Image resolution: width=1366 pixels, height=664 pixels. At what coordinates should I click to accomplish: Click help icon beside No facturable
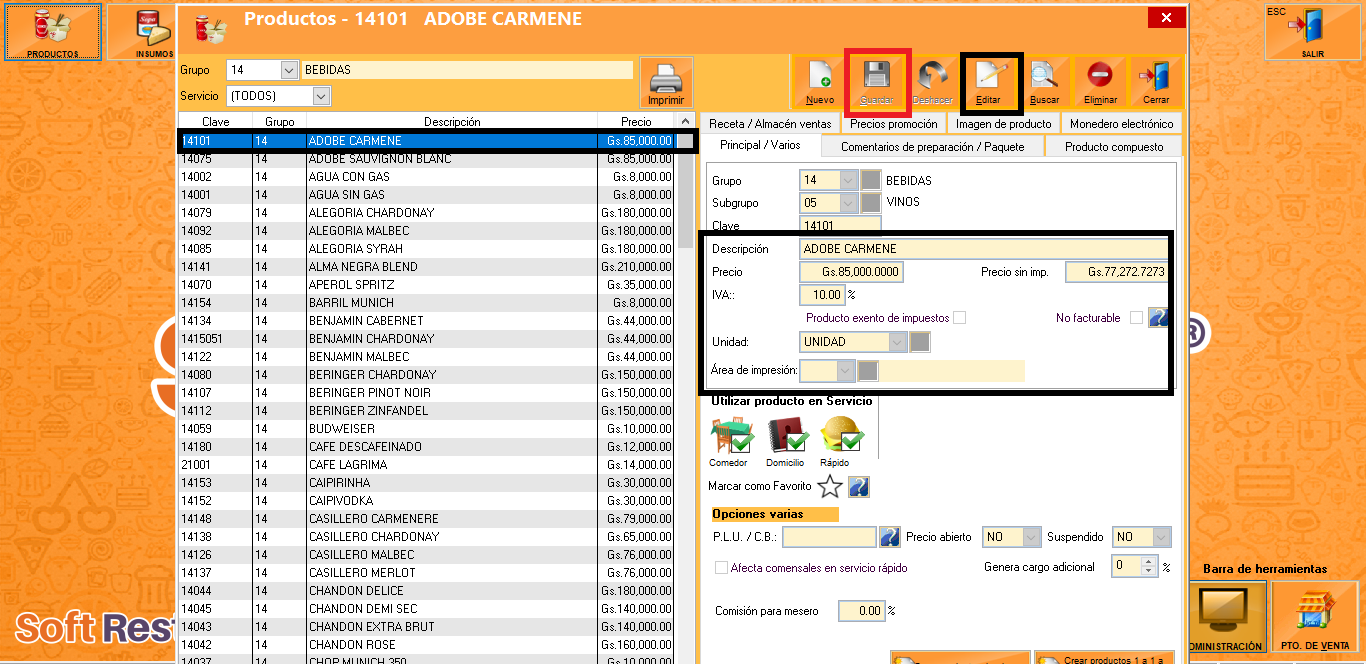click(x=1157, y=318)
